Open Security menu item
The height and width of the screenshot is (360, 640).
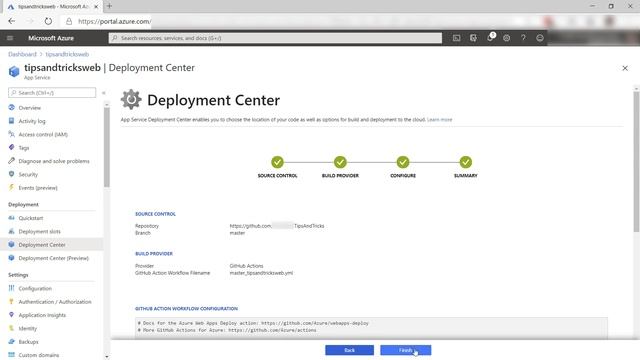pyautogui.click(x=28, y=175)
